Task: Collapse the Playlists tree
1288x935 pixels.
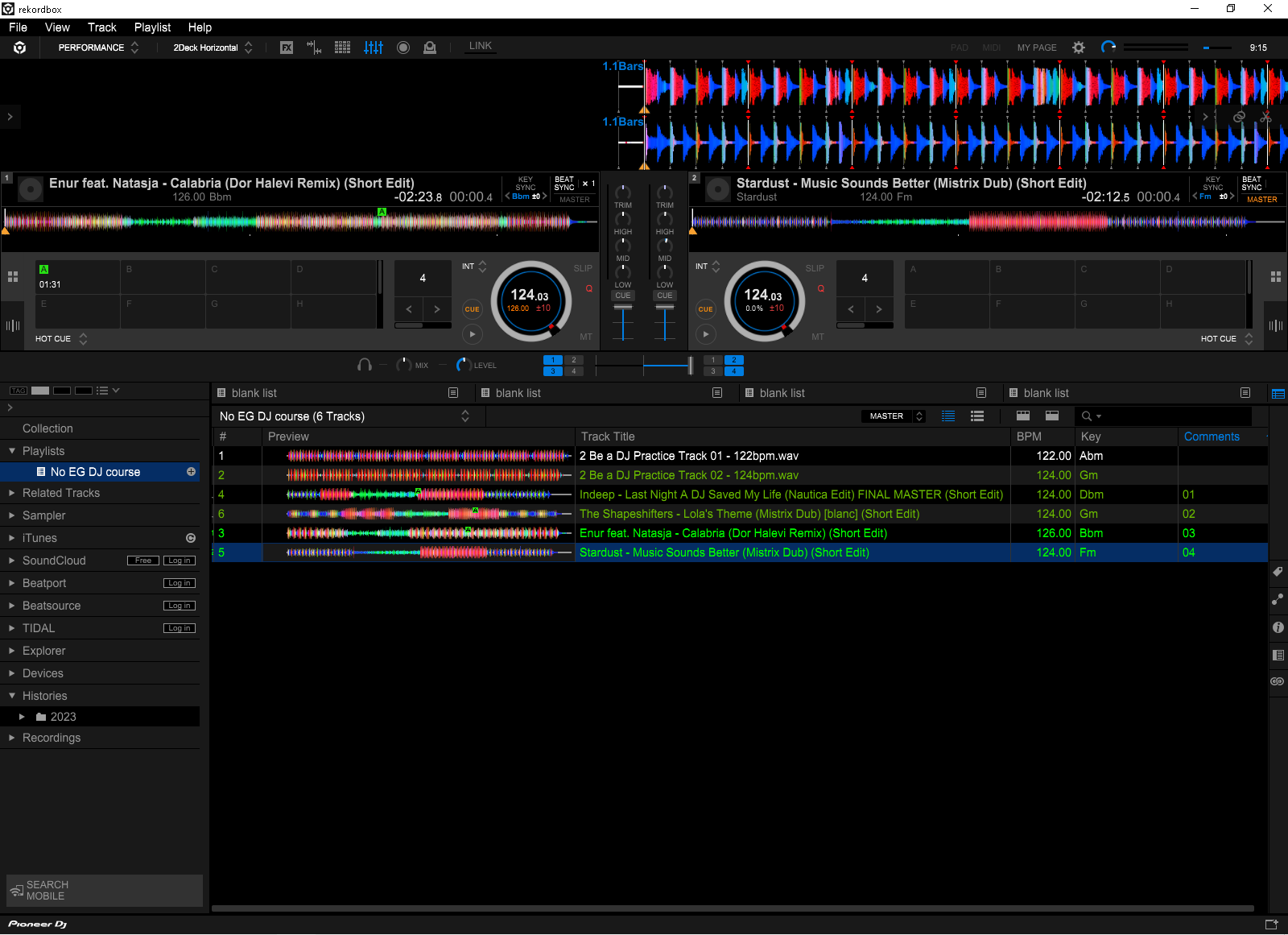Action: point(12,451)
